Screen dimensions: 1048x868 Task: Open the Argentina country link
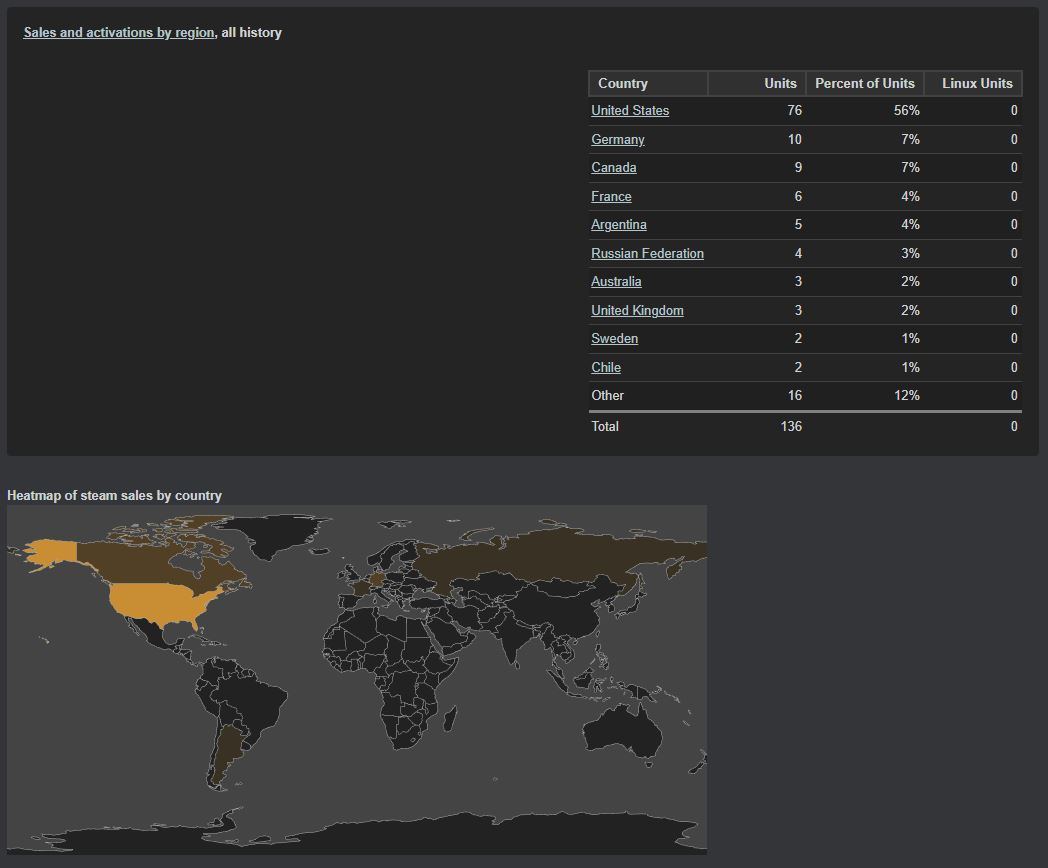click(618, 225)
